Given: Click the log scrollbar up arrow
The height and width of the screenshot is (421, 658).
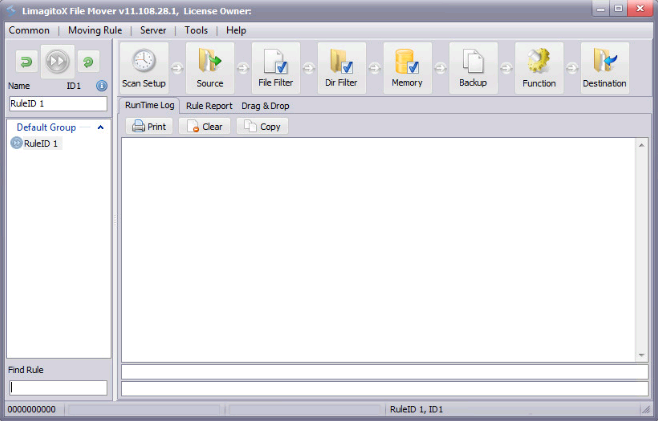Looking at the screenshot, I should [641, 145].
